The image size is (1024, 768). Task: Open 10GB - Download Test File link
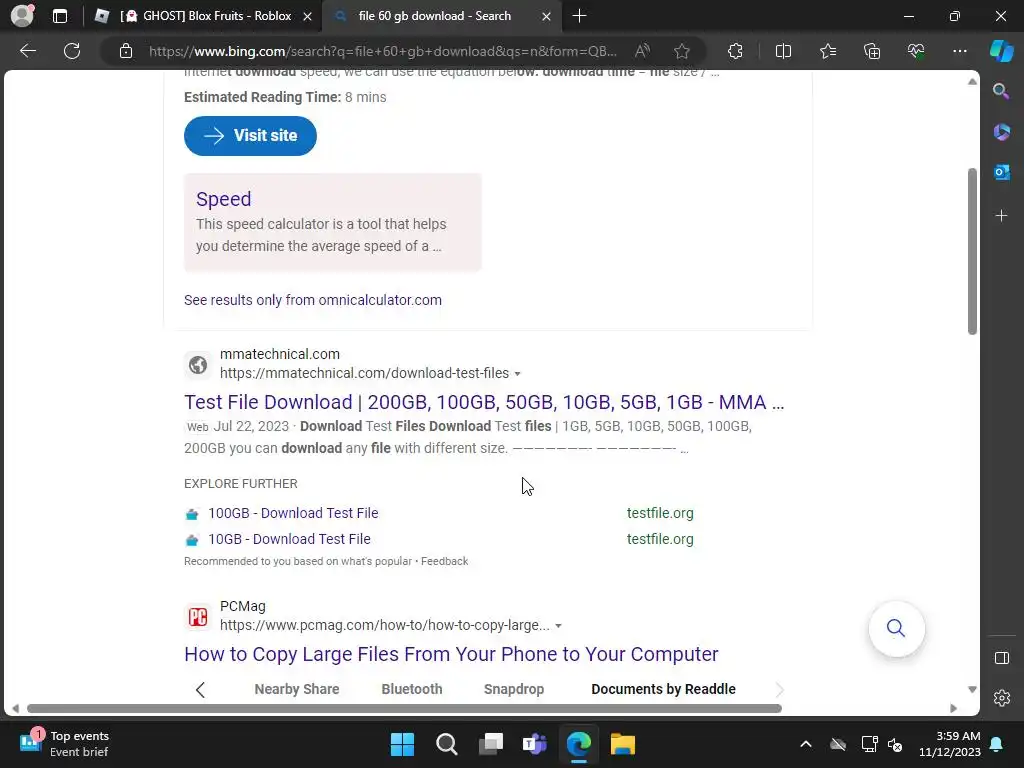[289, 539]
